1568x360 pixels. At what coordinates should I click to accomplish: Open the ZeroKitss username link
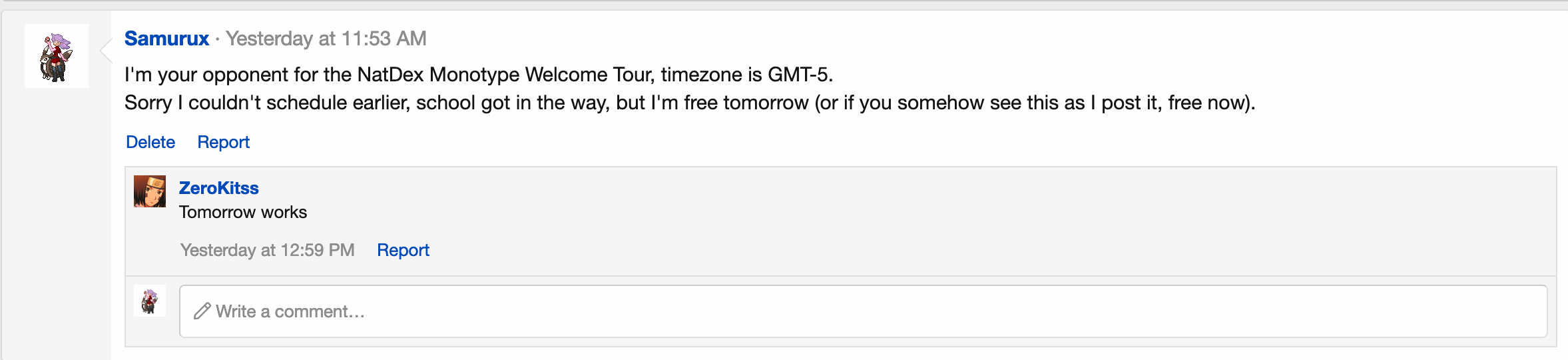[x=218, y=188]
